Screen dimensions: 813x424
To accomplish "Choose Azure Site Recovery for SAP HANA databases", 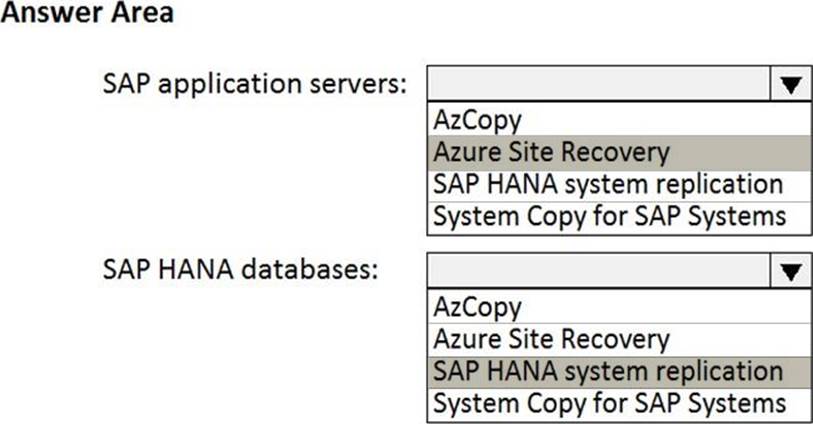I will pyautogui.click(x=549, y=338).
